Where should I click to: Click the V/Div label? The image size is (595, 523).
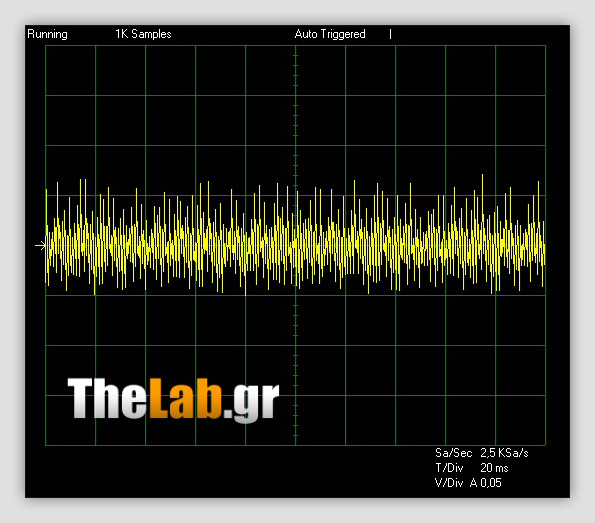pyautogui.click(x=449, y=483)
